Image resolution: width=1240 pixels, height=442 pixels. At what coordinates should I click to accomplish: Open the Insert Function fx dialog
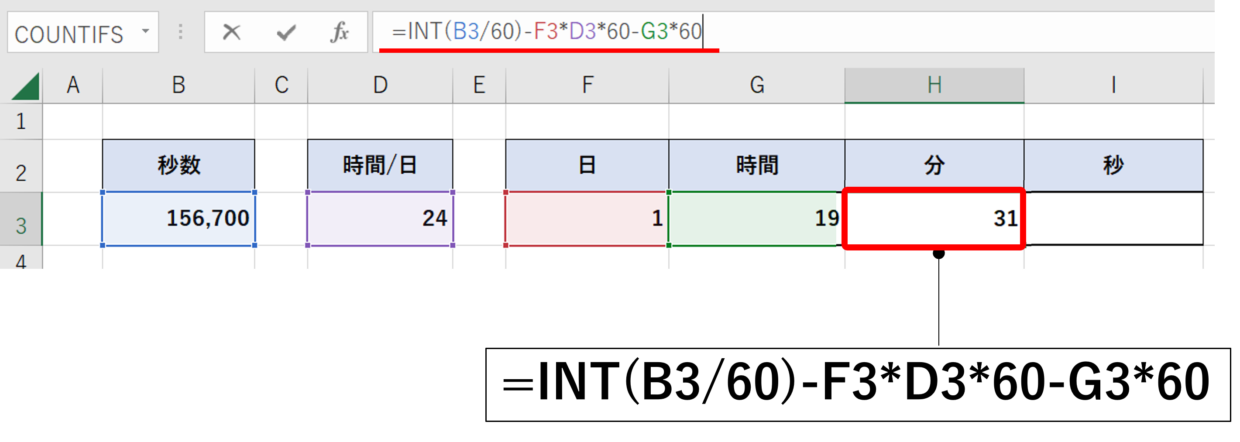(340, 33)
